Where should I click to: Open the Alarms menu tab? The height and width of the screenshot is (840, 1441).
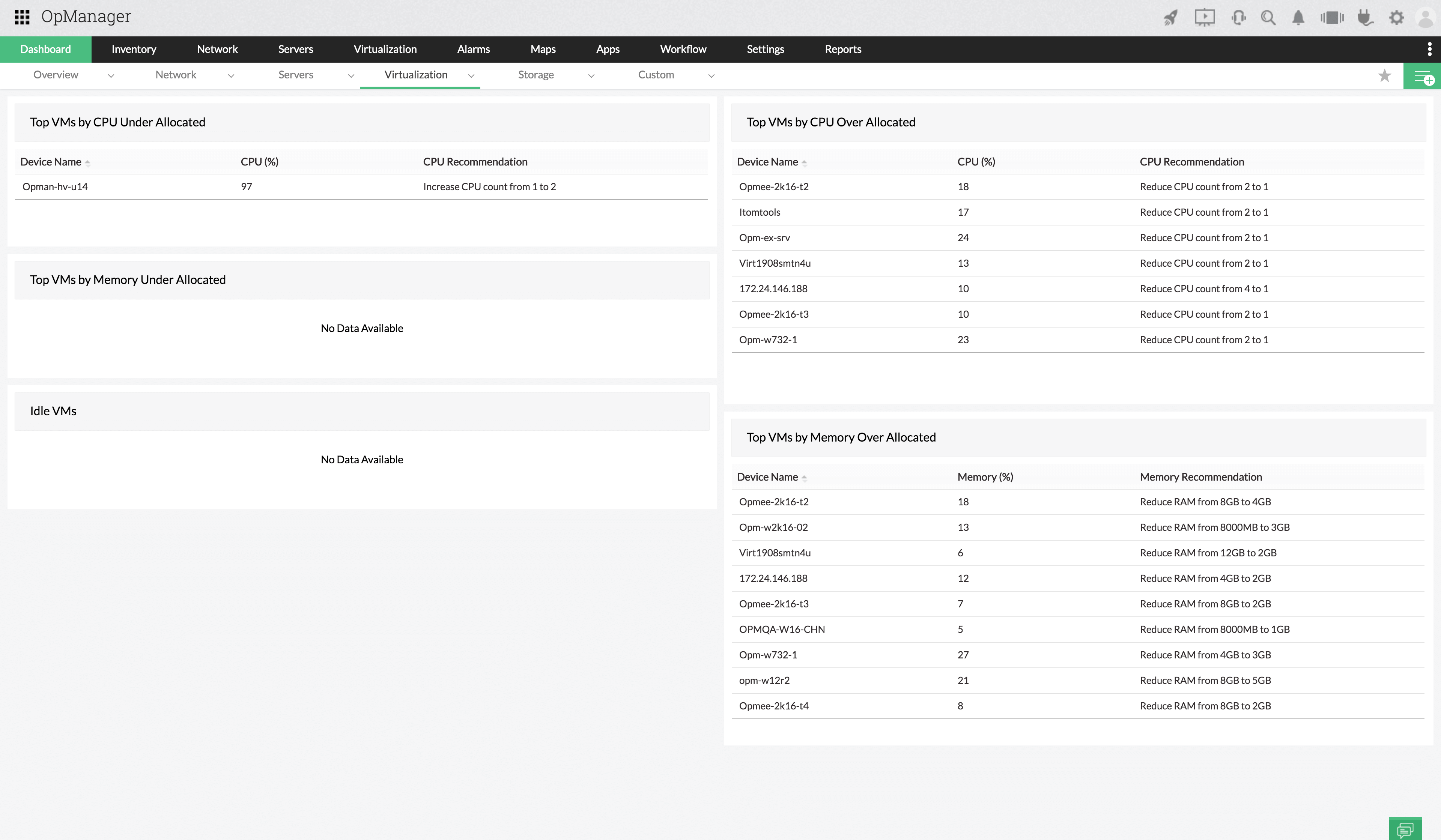pos(473,49)
